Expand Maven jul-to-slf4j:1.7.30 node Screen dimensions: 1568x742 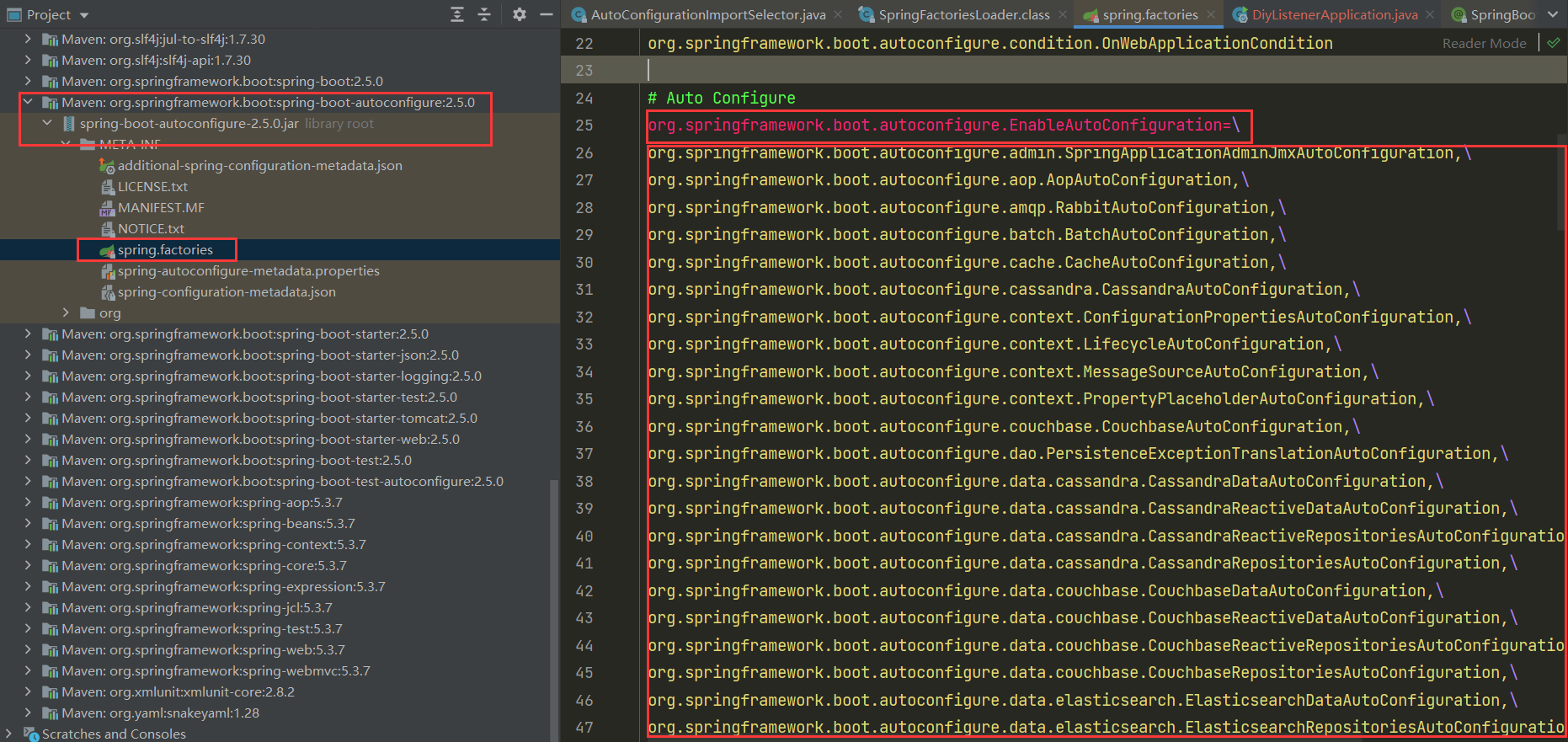pos(28,39)
